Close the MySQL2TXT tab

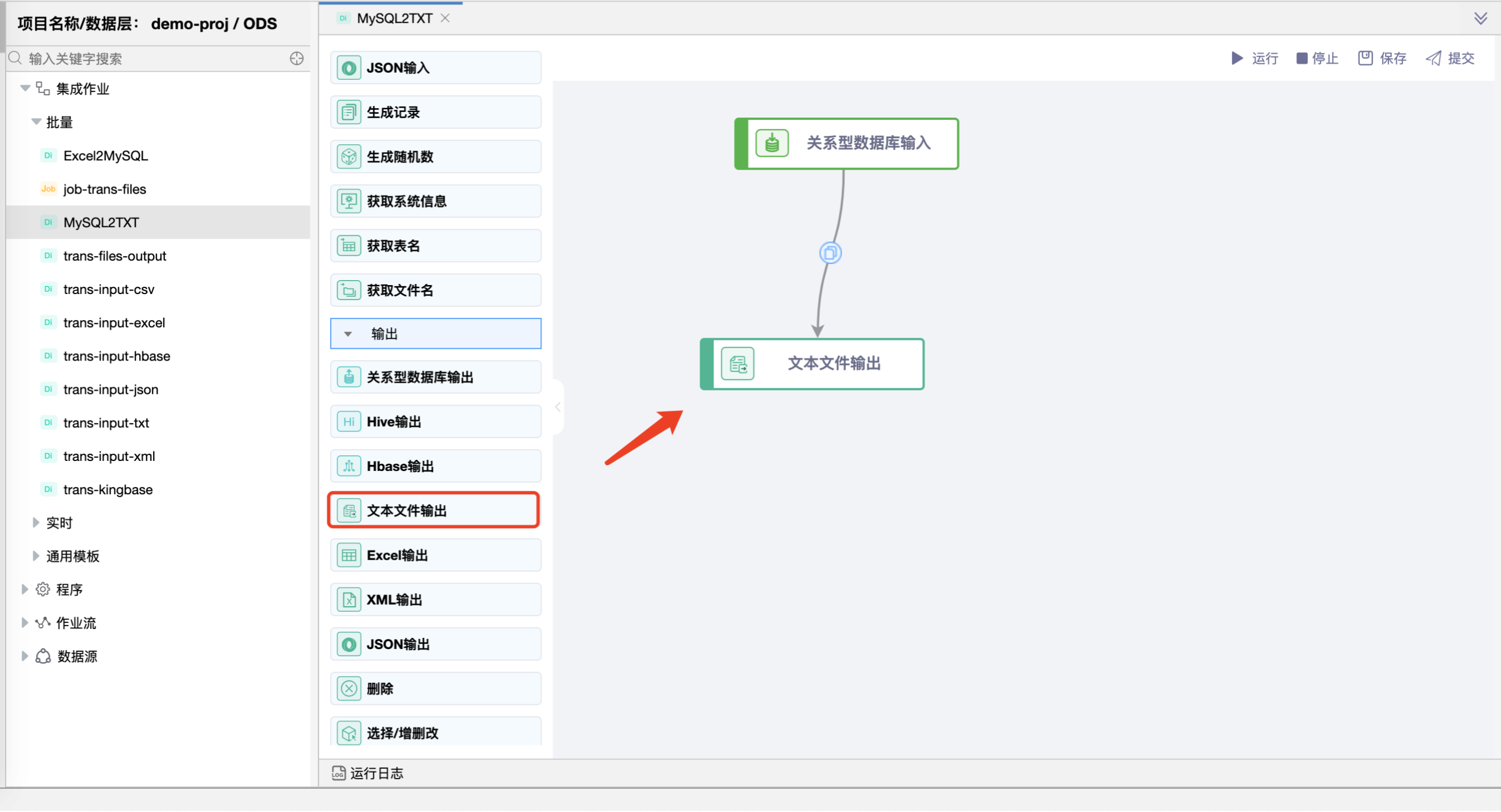click(x=445, y=18)
